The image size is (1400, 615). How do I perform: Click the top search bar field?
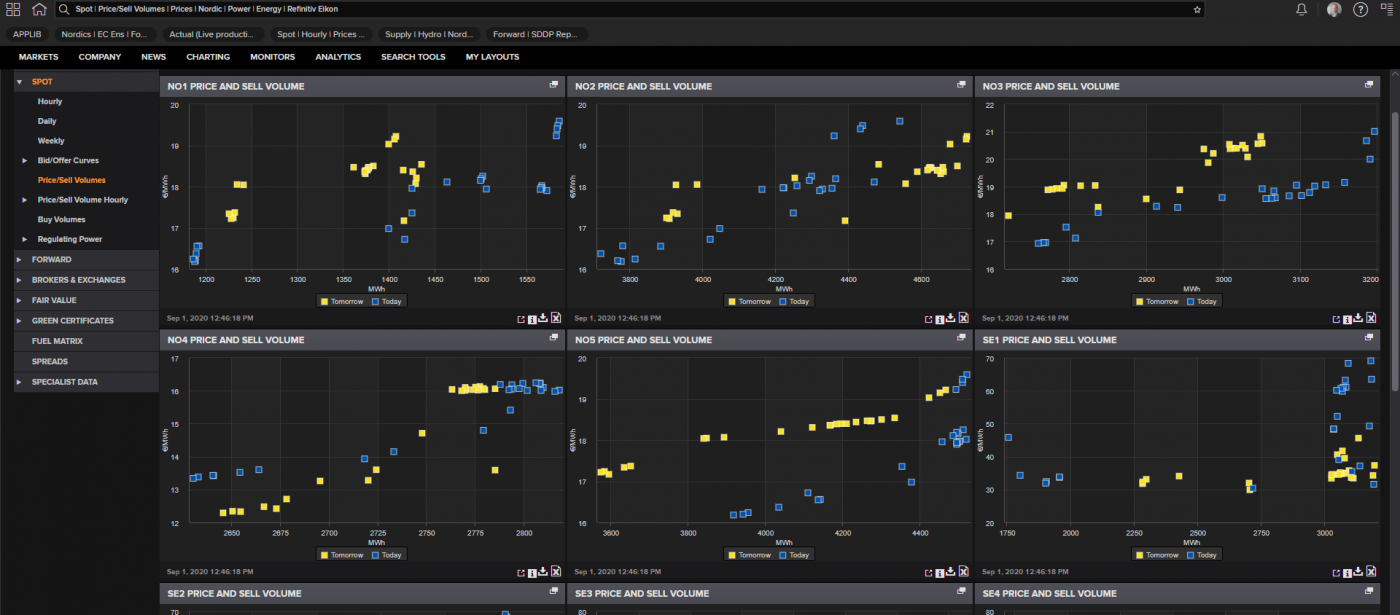click(x=630, y=9)
